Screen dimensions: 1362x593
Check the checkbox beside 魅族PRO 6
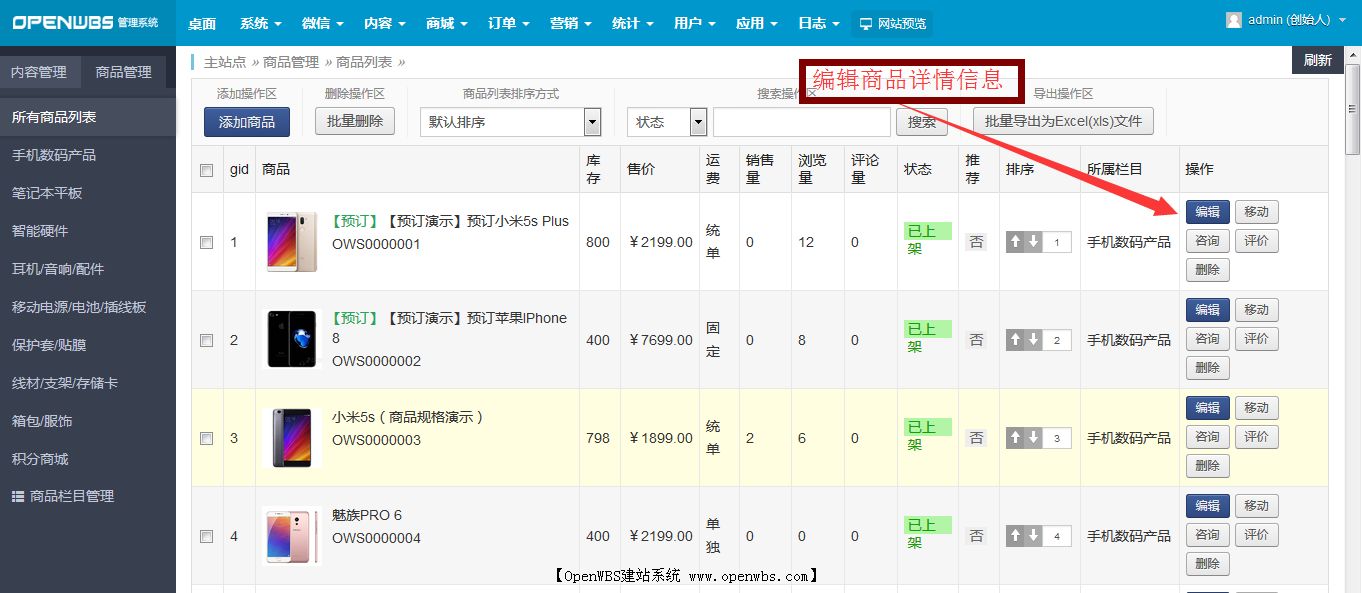(x=206, y=535)
